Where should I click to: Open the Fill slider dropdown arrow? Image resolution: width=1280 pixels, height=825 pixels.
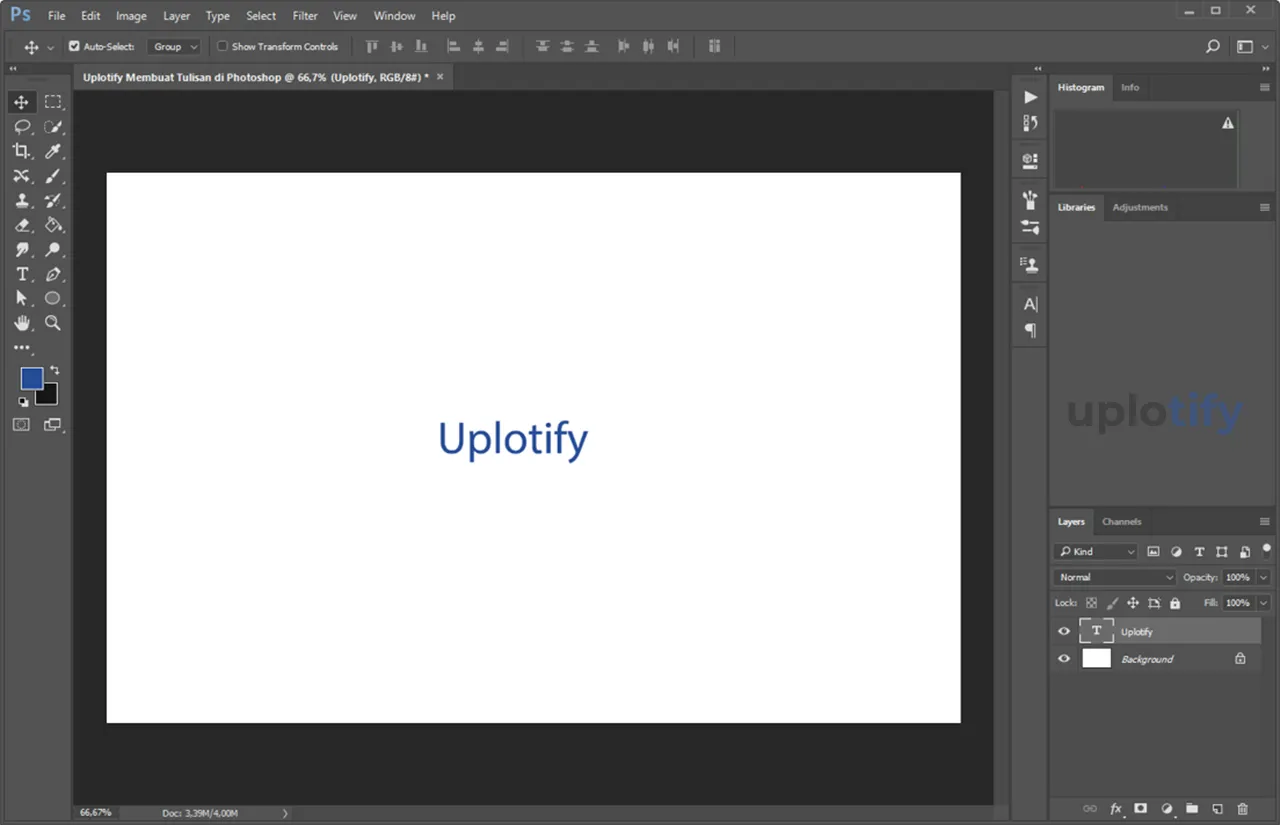click(1264, 603)
